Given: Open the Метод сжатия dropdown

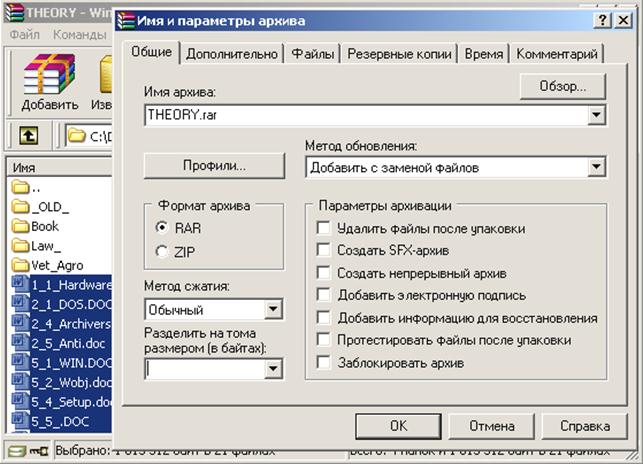Looking at the screenshot, I should (x=273, y=309).
